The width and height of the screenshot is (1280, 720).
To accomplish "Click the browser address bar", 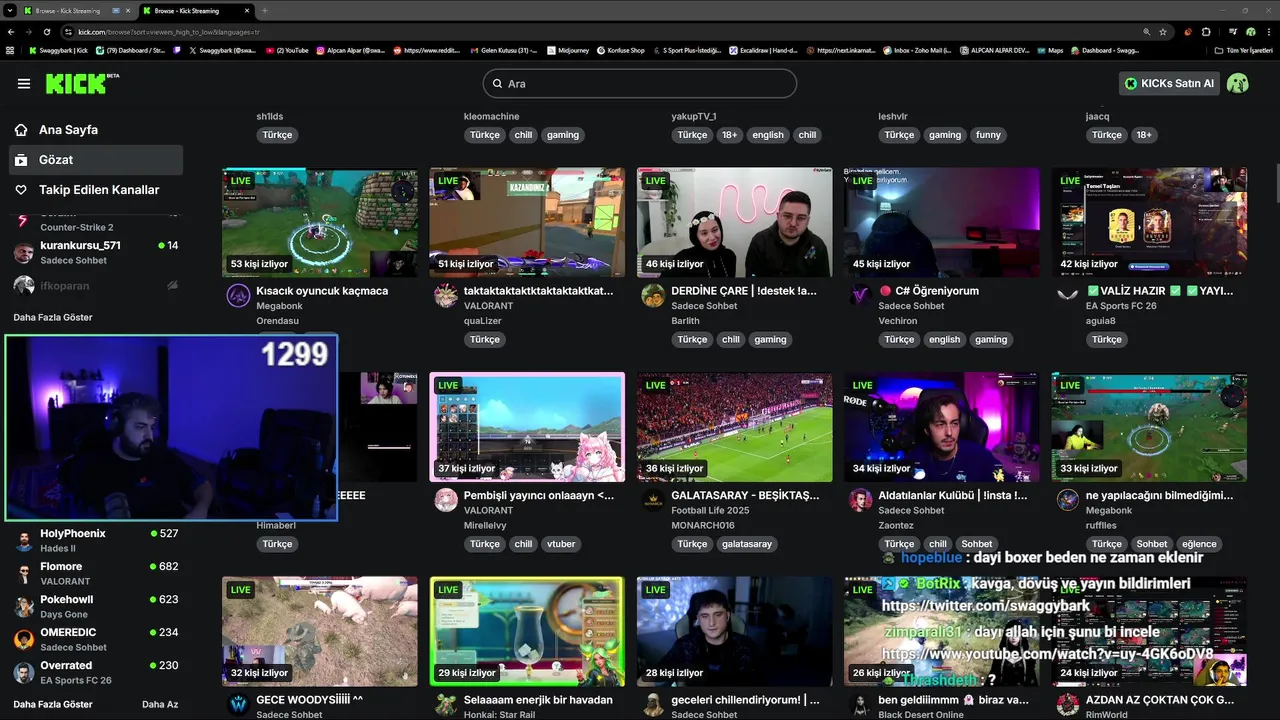I will pyautogui.click(x=600, y=32).
